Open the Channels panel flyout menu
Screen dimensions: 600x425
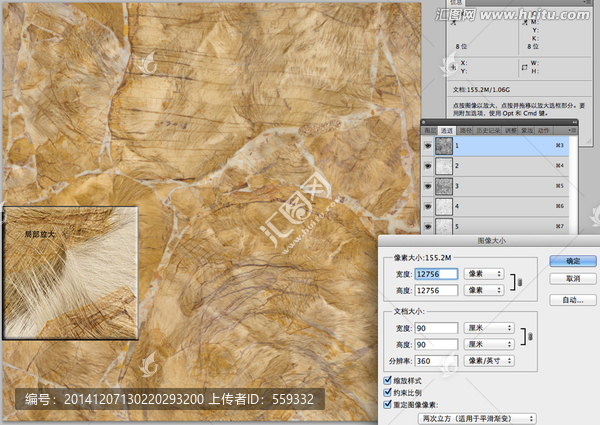[x=572, y=130]
